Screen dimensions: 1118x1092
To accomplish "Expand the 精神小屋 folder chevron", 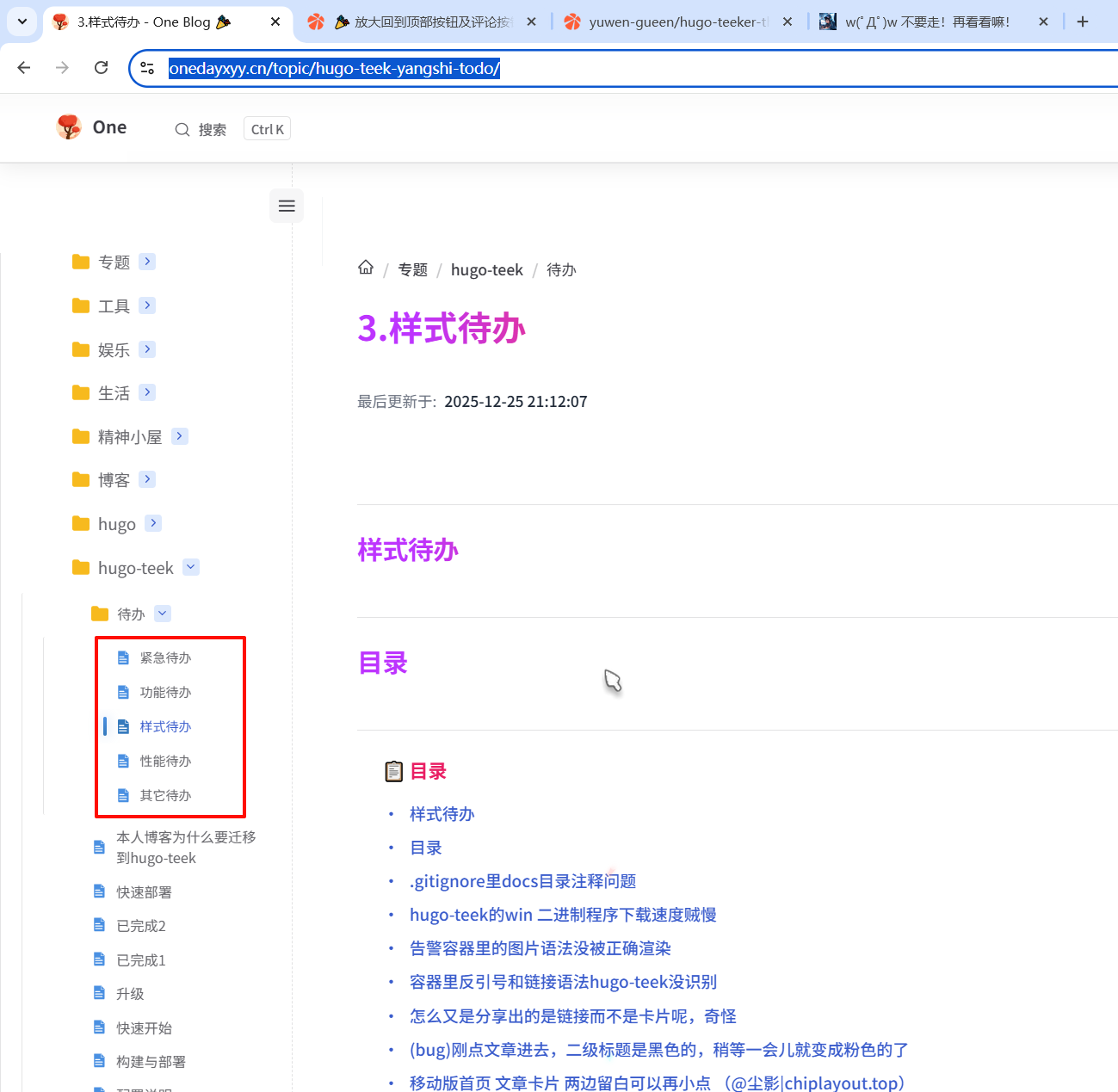I will point(179,436).
